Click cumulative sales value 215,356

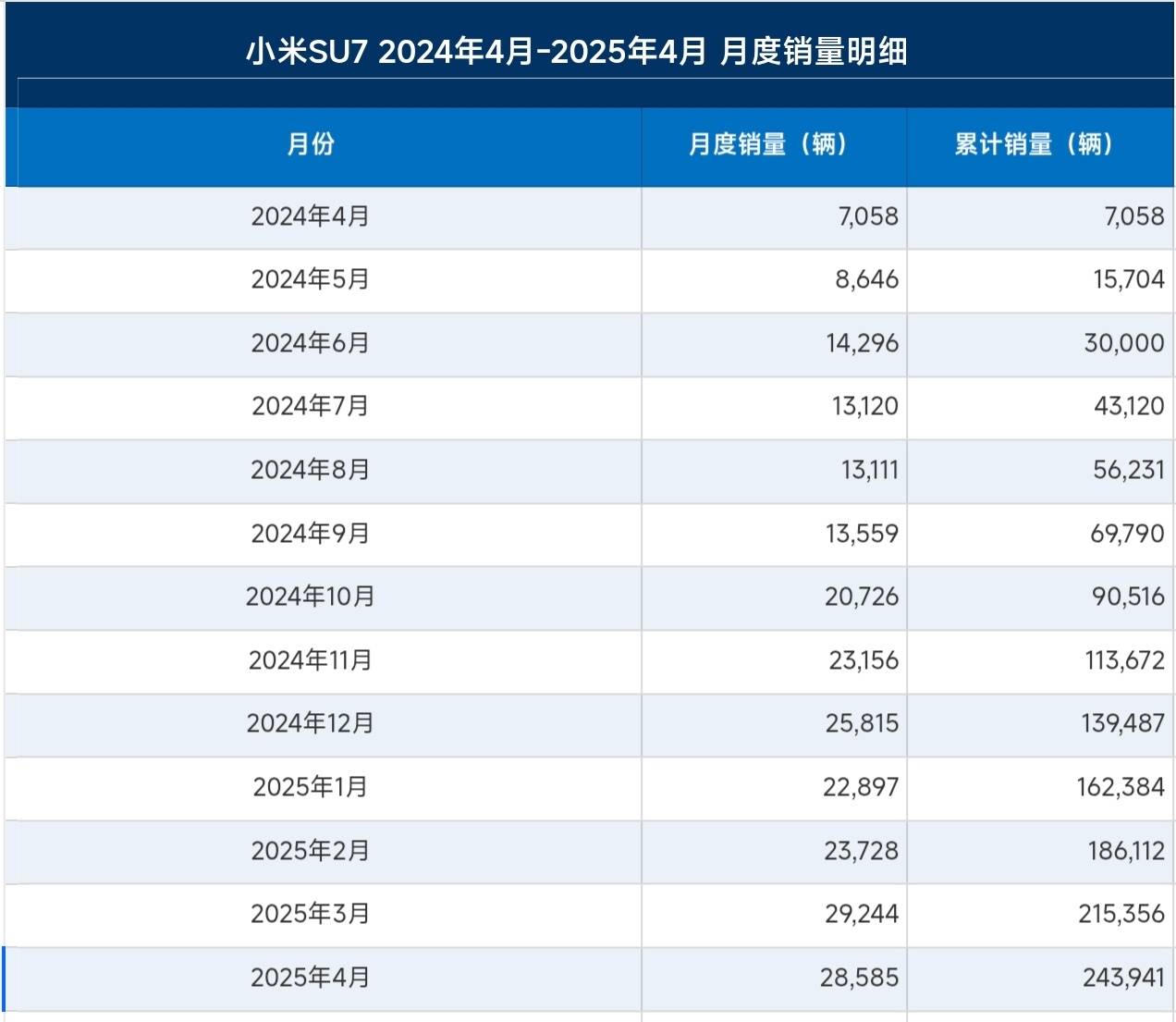pos(1121,914)
